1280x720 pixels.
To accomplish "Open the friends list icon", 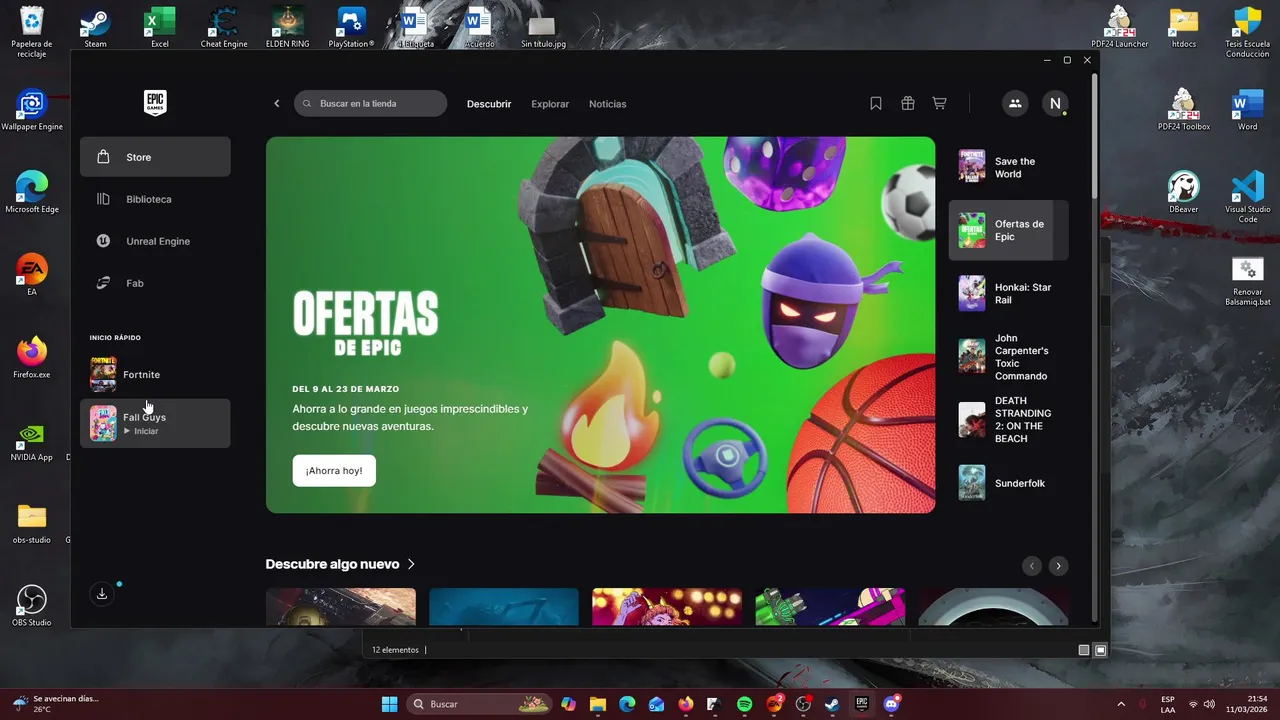I will coord(1015,103).
